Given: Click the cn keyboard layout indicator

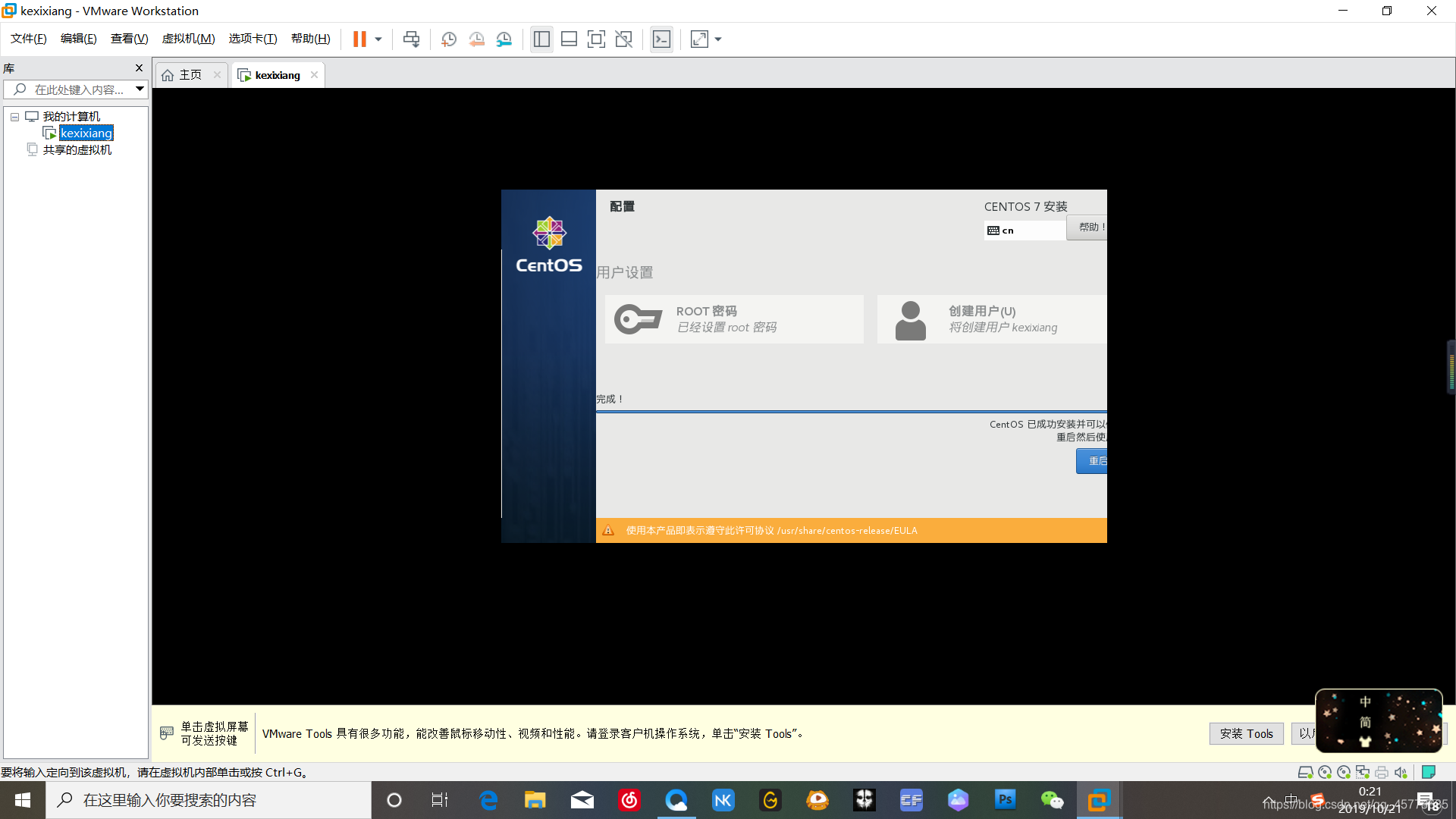Looking at the screenshot, I should (x=1025, y=231).
